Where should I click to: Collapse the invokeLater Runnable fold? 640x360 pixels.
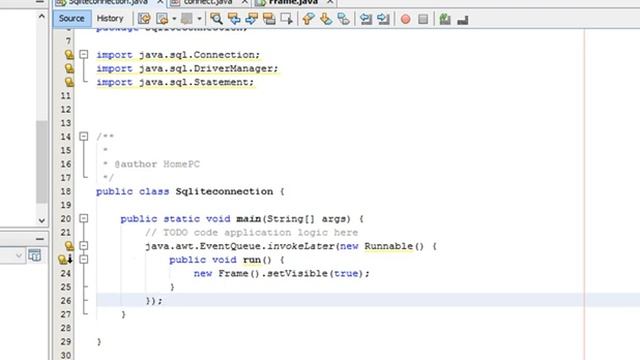(x=84, y=246)
